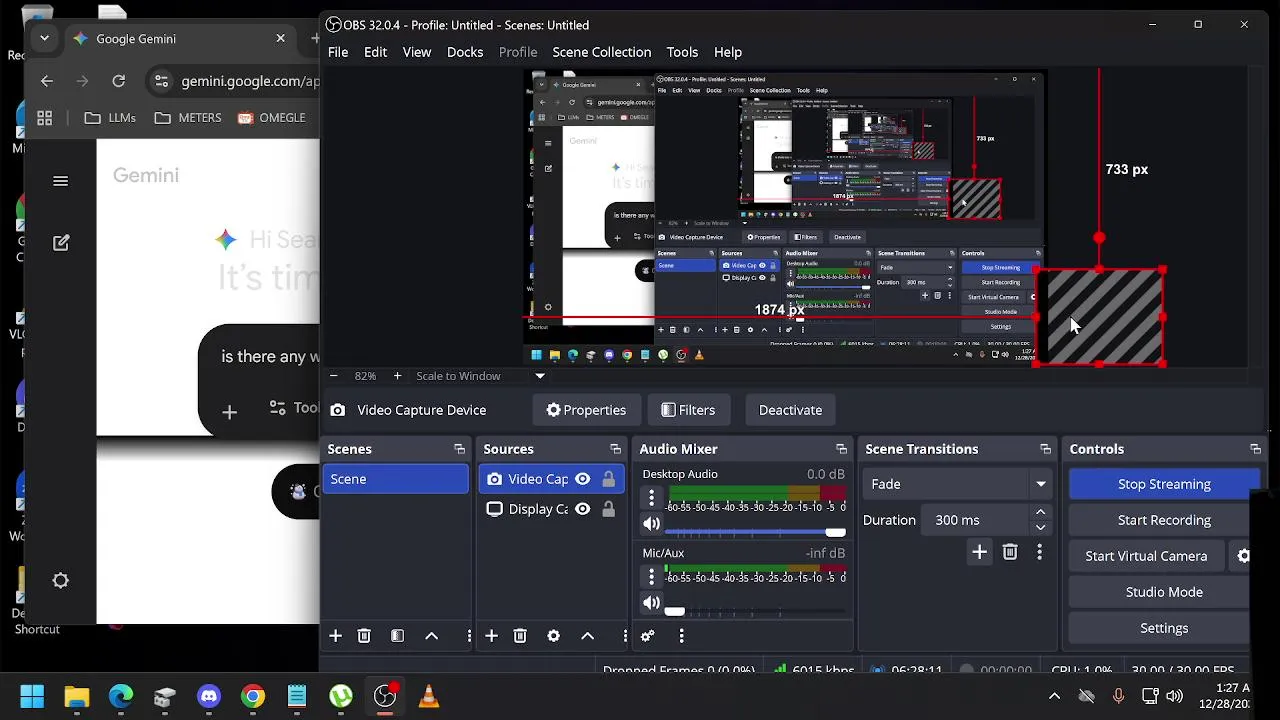Pop out the Scene Transitions dock
The width and height of the screenshot is (1280, 720).
pos(1045,449)
